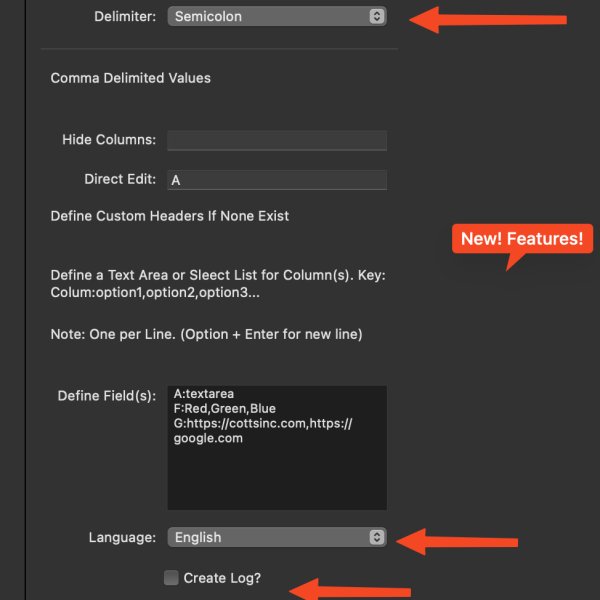The height and width of the screenshot is (600, 600).
Task: Focus the Direct Edit field containing A
Action: (x=277, y=180)
